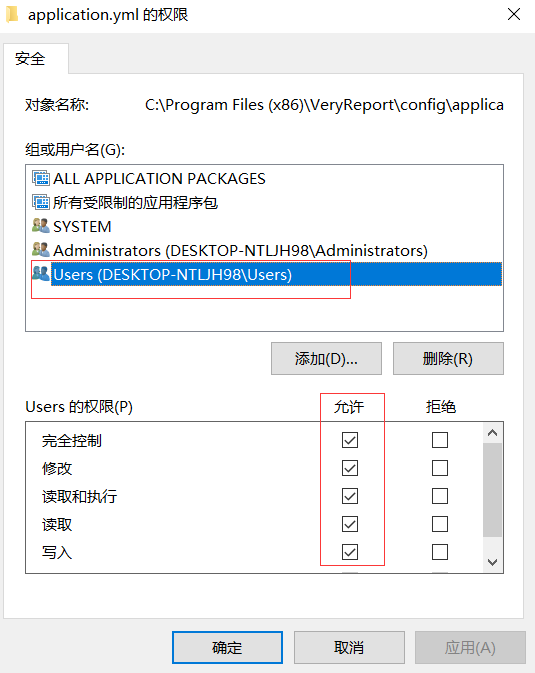
Task: Check the 写入 deny checkbox
Action: pos(440,552)
